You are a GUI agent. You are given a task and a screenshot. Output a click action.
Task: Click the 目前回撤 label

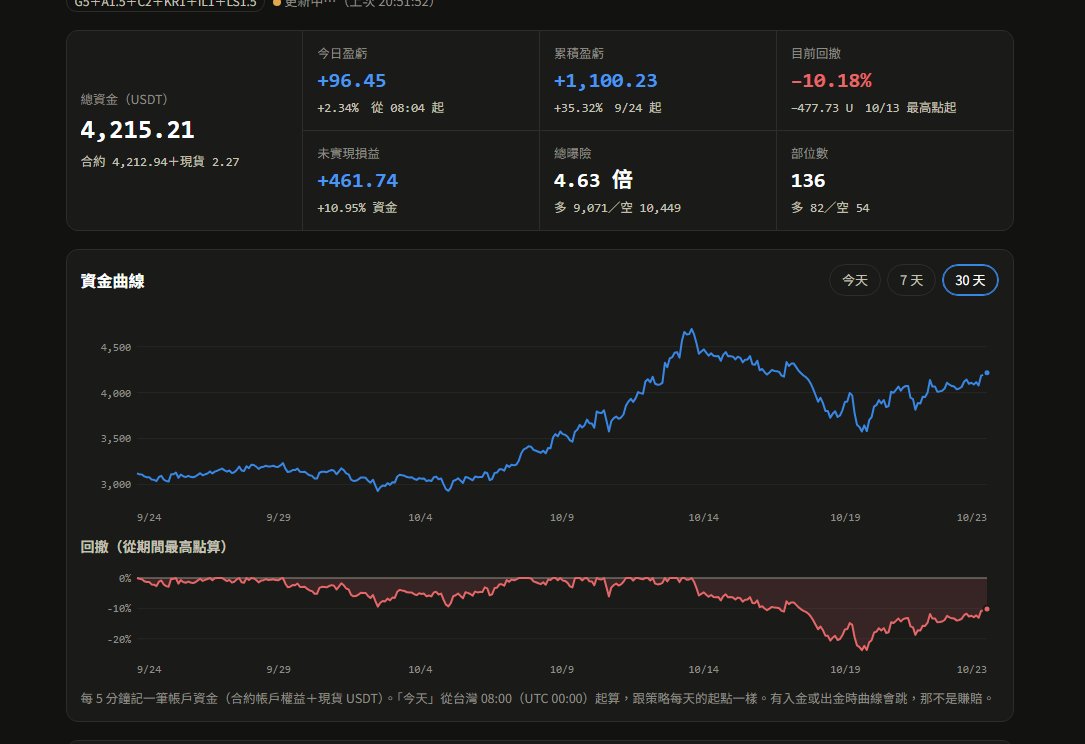[x=816, y=53]
